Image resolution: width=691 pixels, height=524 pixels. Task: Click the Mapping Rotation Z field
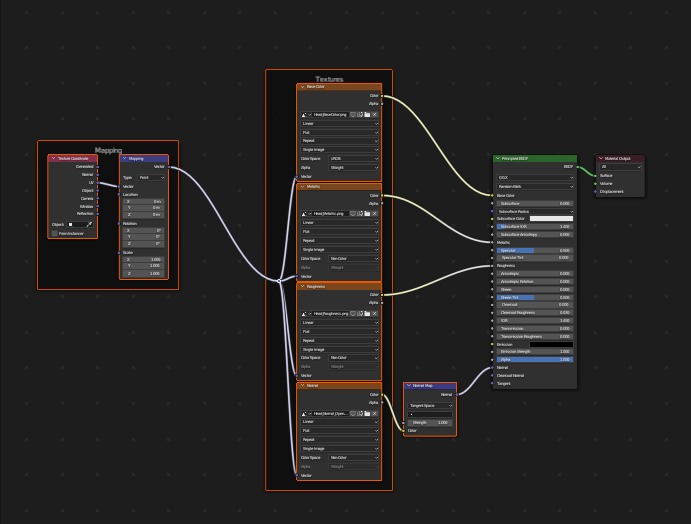point(144,244)
